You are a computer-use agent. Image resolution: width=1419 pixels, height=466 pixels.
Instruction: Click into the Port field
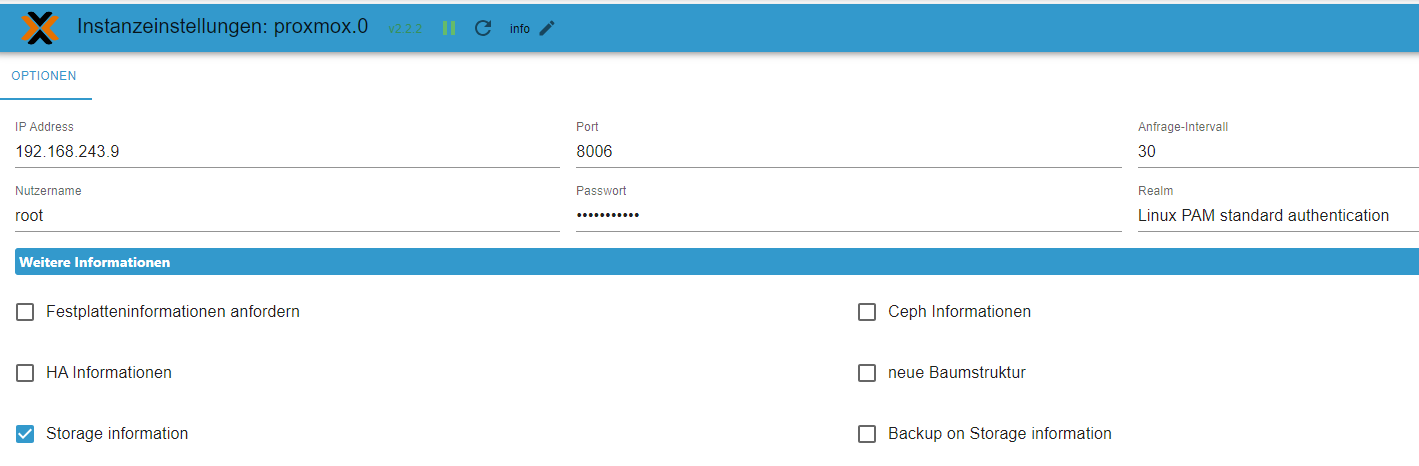click(x=848, y=152)
